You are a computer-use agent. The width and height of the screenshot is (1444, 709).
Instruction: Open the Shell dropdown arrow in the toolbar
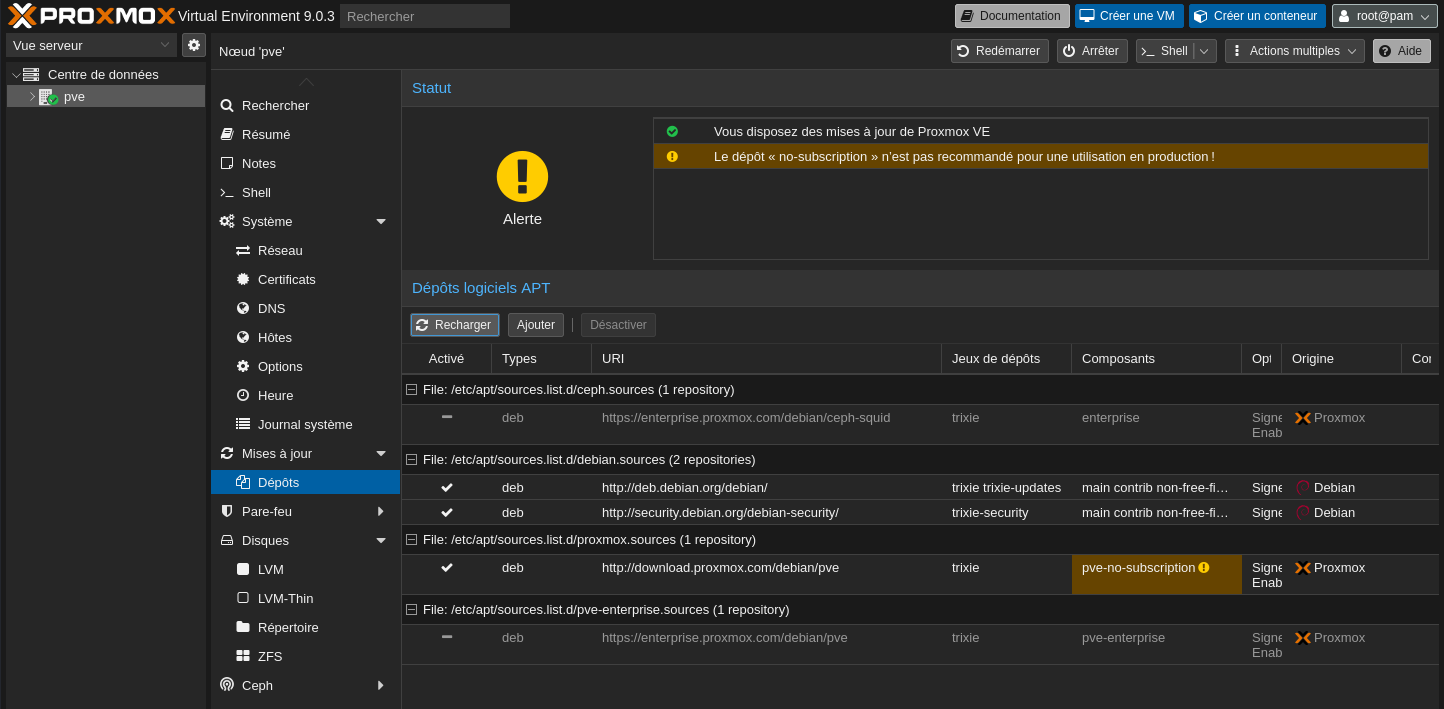tap(1205, 51)
